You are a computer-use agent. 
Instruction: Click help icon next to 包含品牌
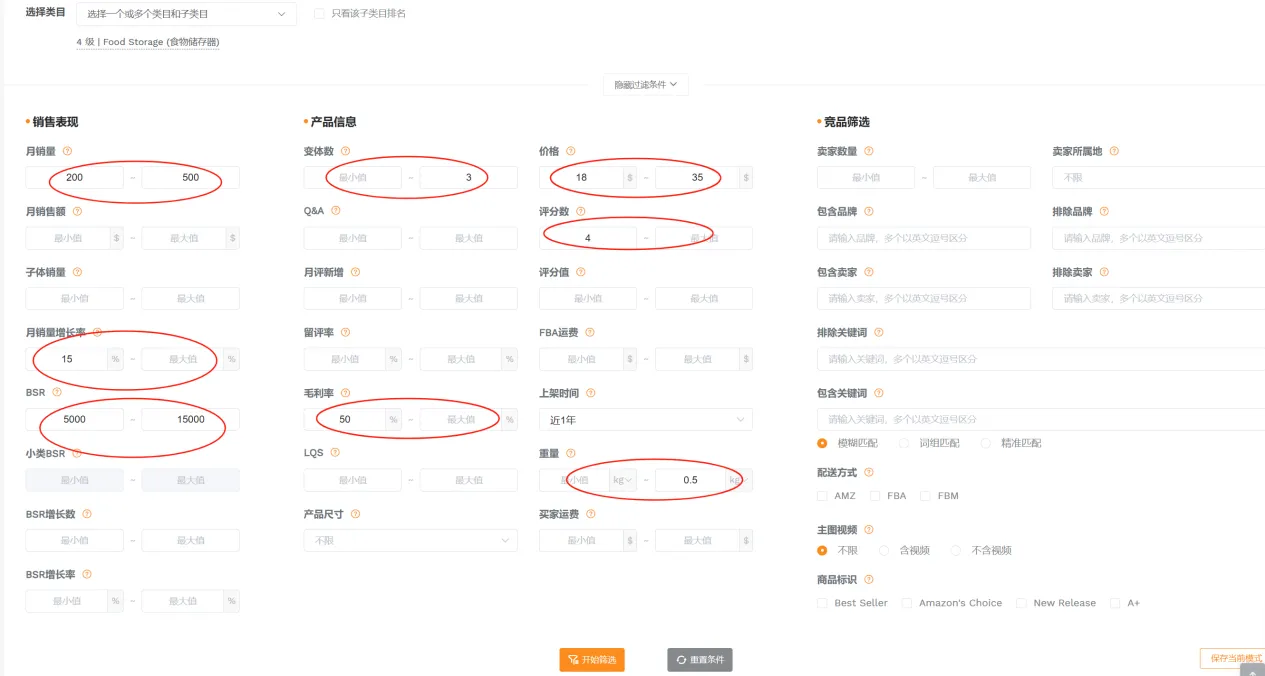point(868,211)
